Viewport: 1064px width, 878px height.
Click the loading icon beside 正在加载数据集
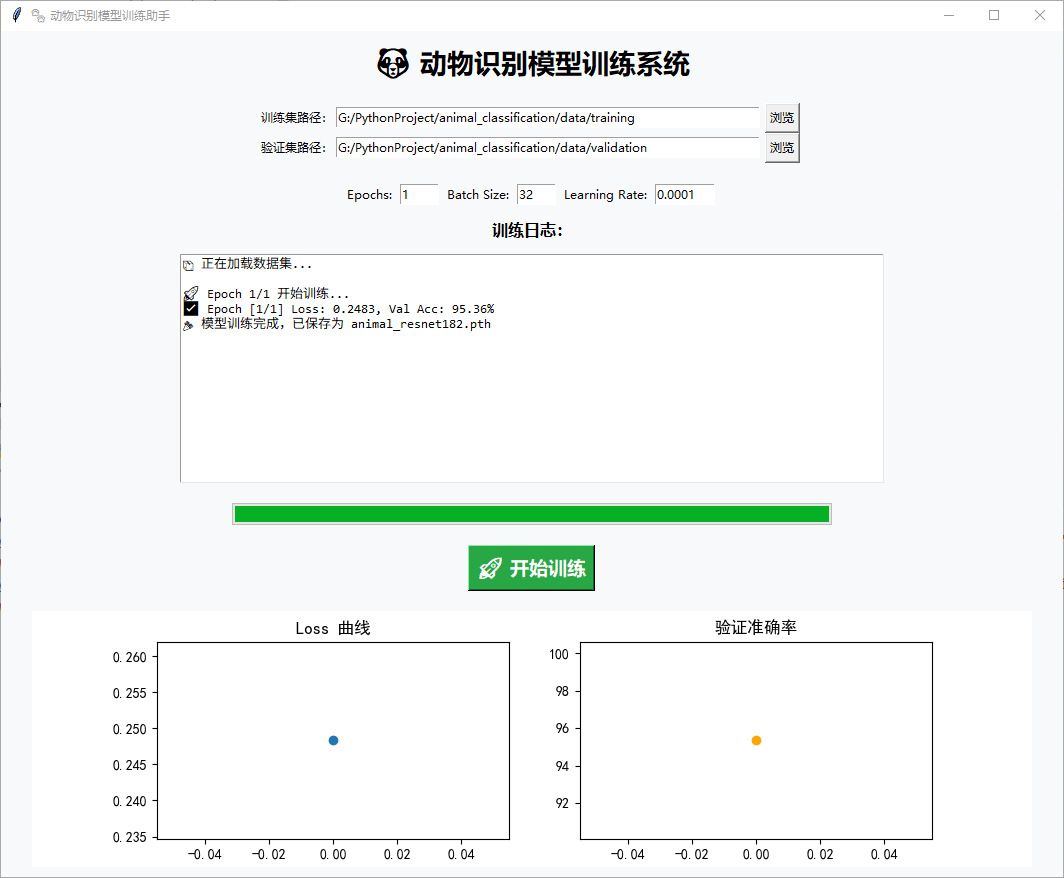(x=188, y=265)
